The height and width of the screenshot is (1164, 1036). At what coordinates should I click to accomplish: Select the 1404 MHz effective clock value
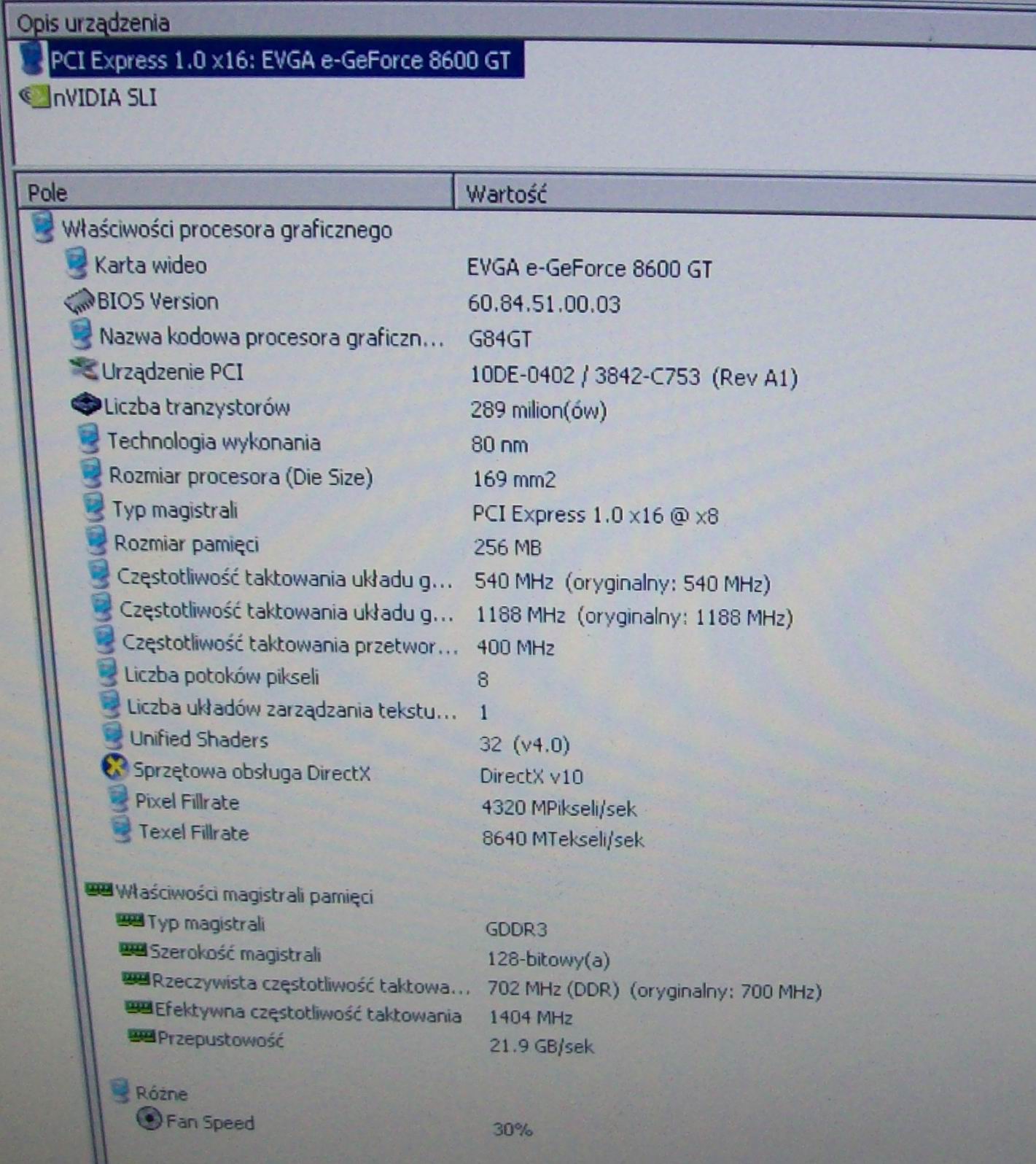coord(531,1017)
